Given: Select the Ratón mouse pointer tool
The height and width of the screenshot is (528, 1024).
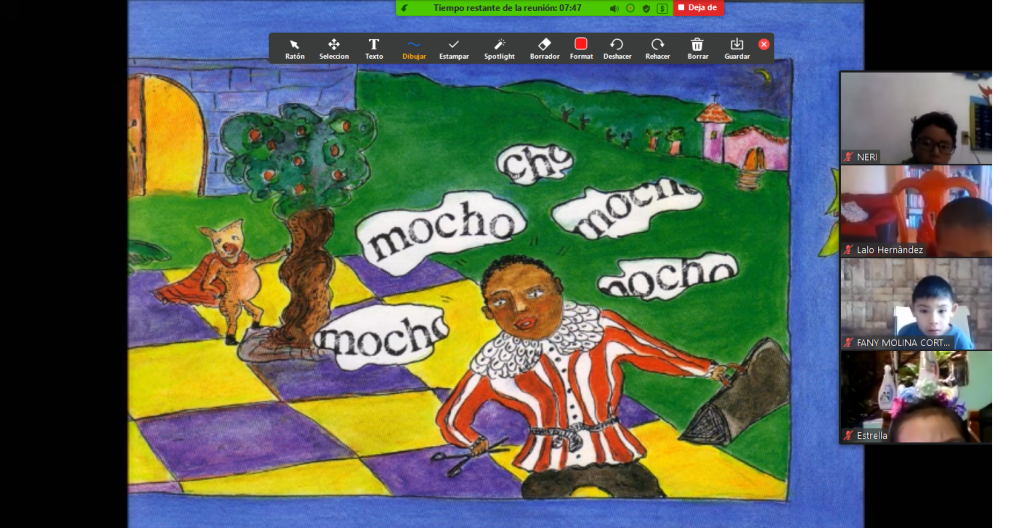Looking at the screenshot, I should pos(294,48).
